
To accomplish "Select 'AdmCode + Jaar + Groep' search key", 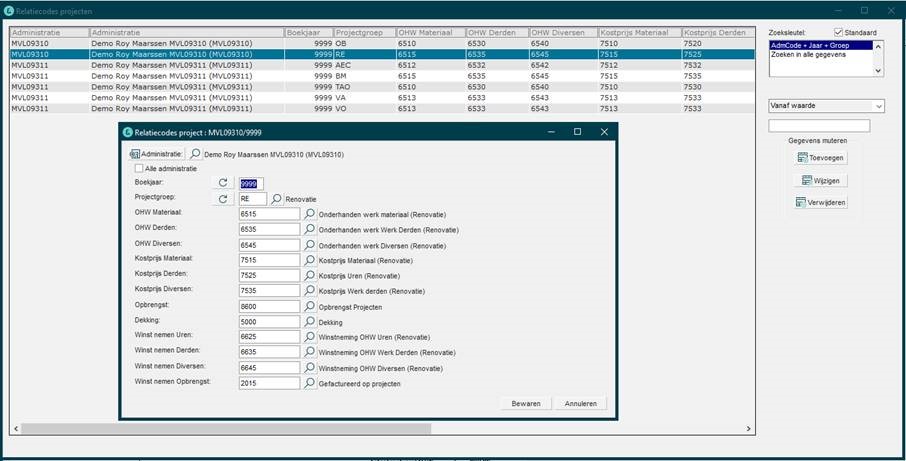I will 808,45.
